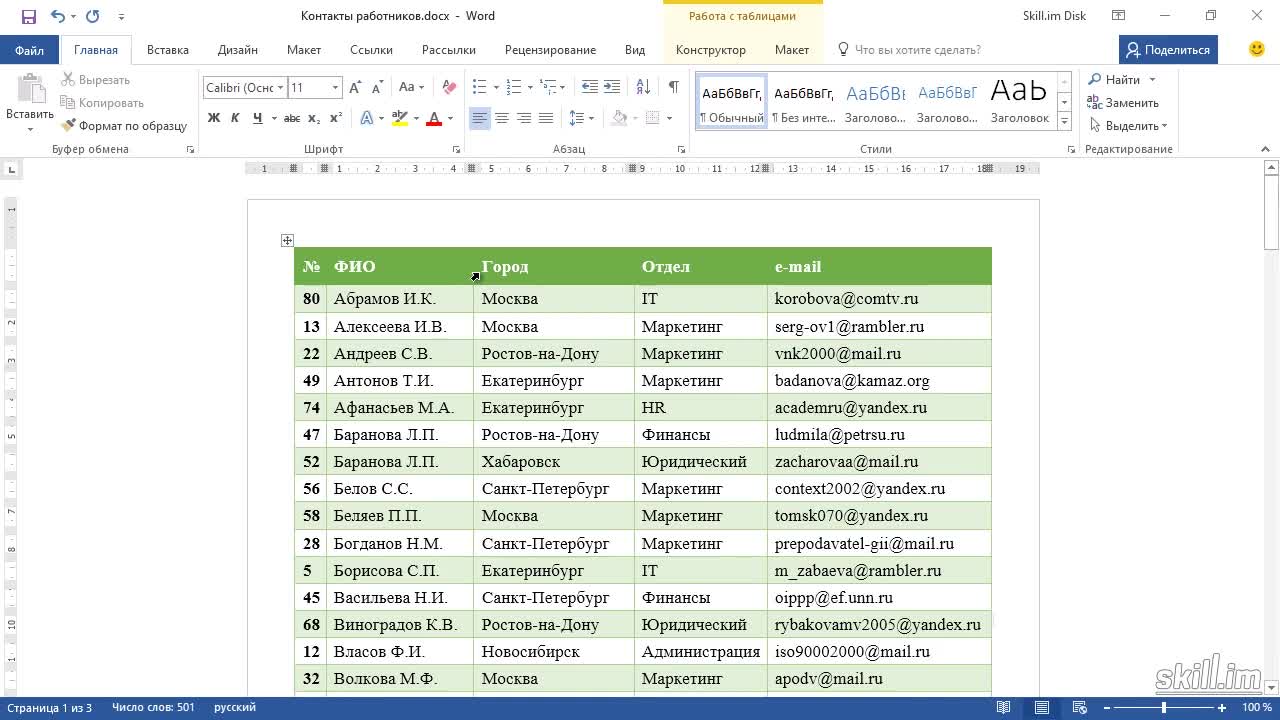Image resolution: width=1280 pixels, height=720 pixels.
Task: Collapse the ribbon with the chevron
Action: (x=1266, y=149)
